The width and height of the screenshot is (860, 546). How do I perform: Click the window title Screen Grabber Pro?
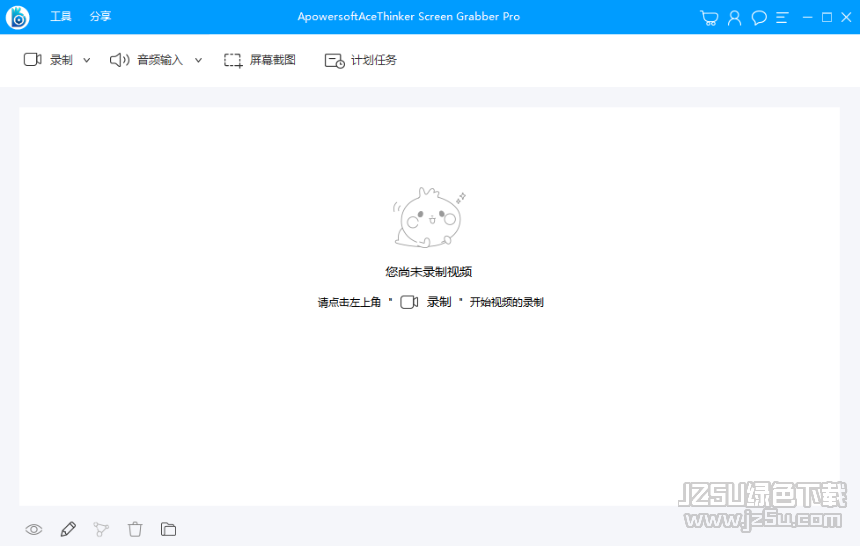coord(409,16)
